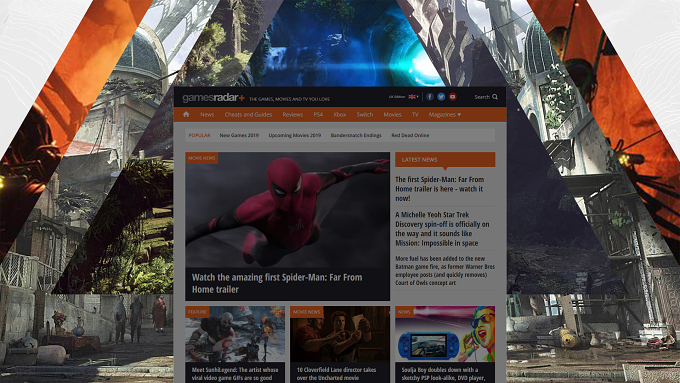The image size is (680, 383).
Task: Open the GamesRadar Facebook page icon
Action: click(430, 97)
